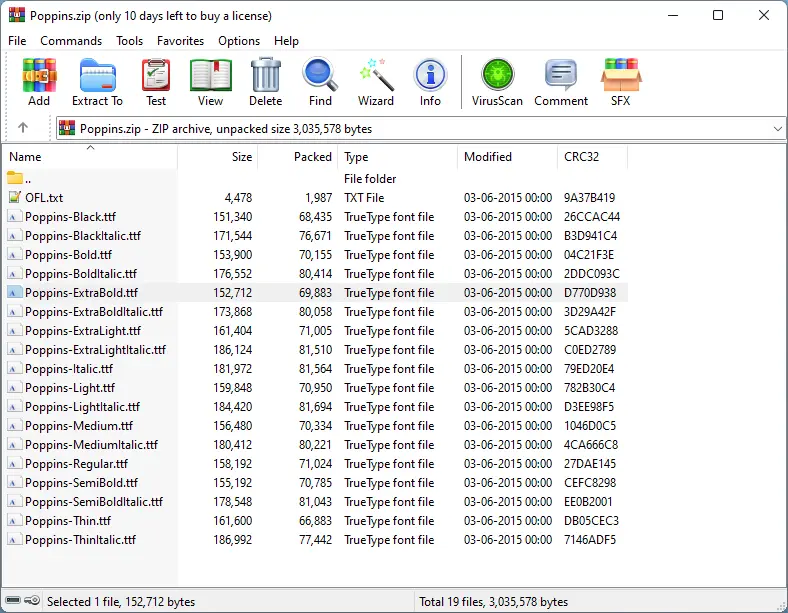The width and height of the screenshot is (788, 613).
Task: Click 'Selected 1 file, 152,712 bytes' status
Action: point(121,601)
